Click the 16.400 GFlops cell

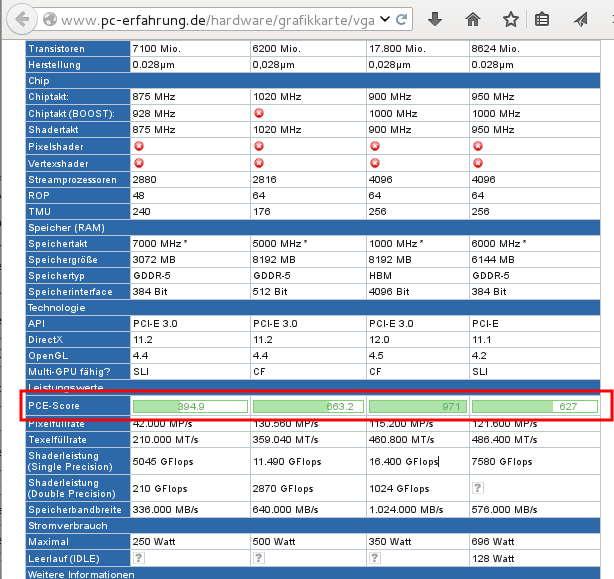coord(418,461)
